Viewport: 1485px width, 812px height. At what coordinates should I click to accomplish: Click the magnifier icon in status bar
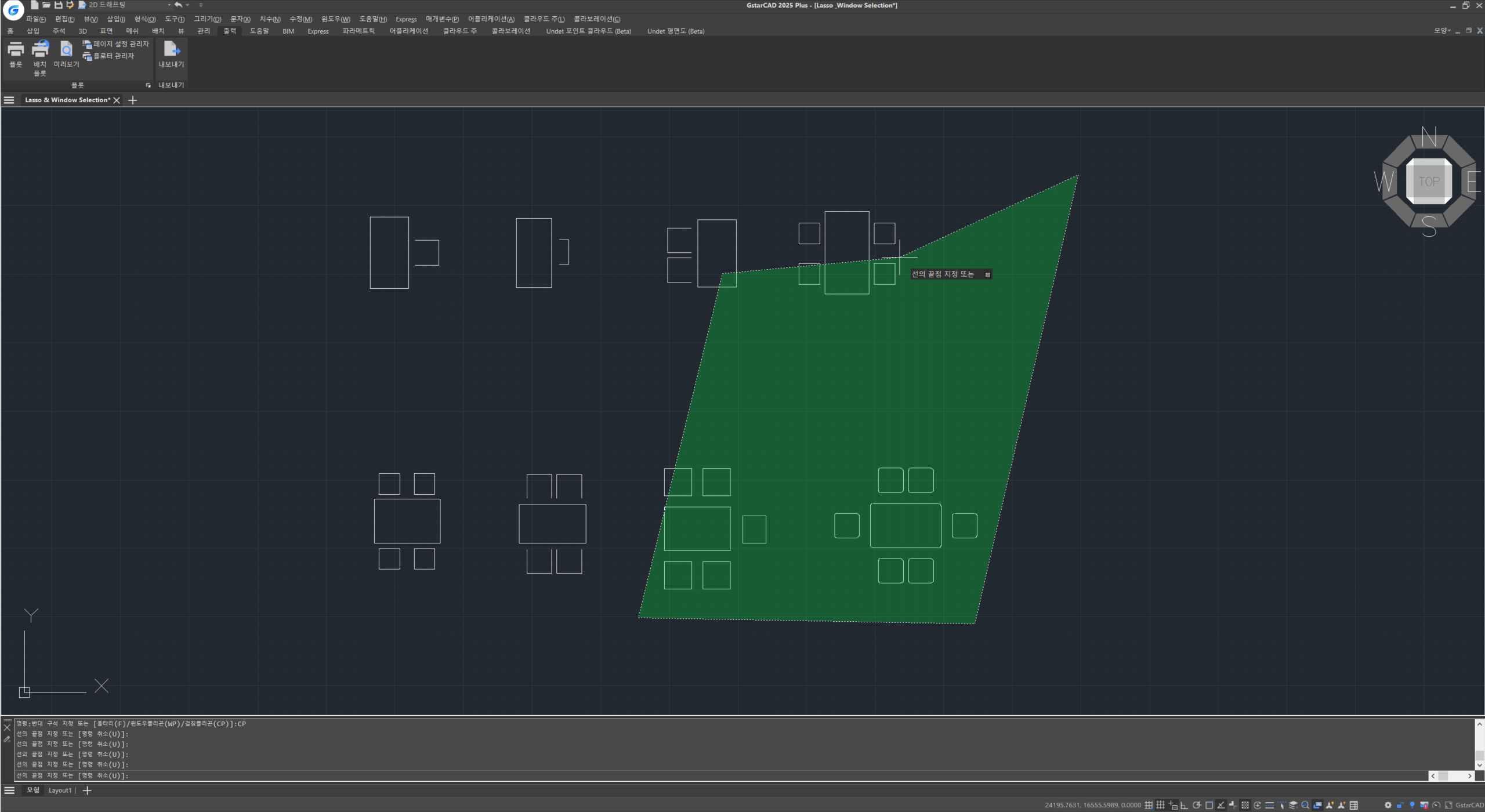tap(1306, 805)
